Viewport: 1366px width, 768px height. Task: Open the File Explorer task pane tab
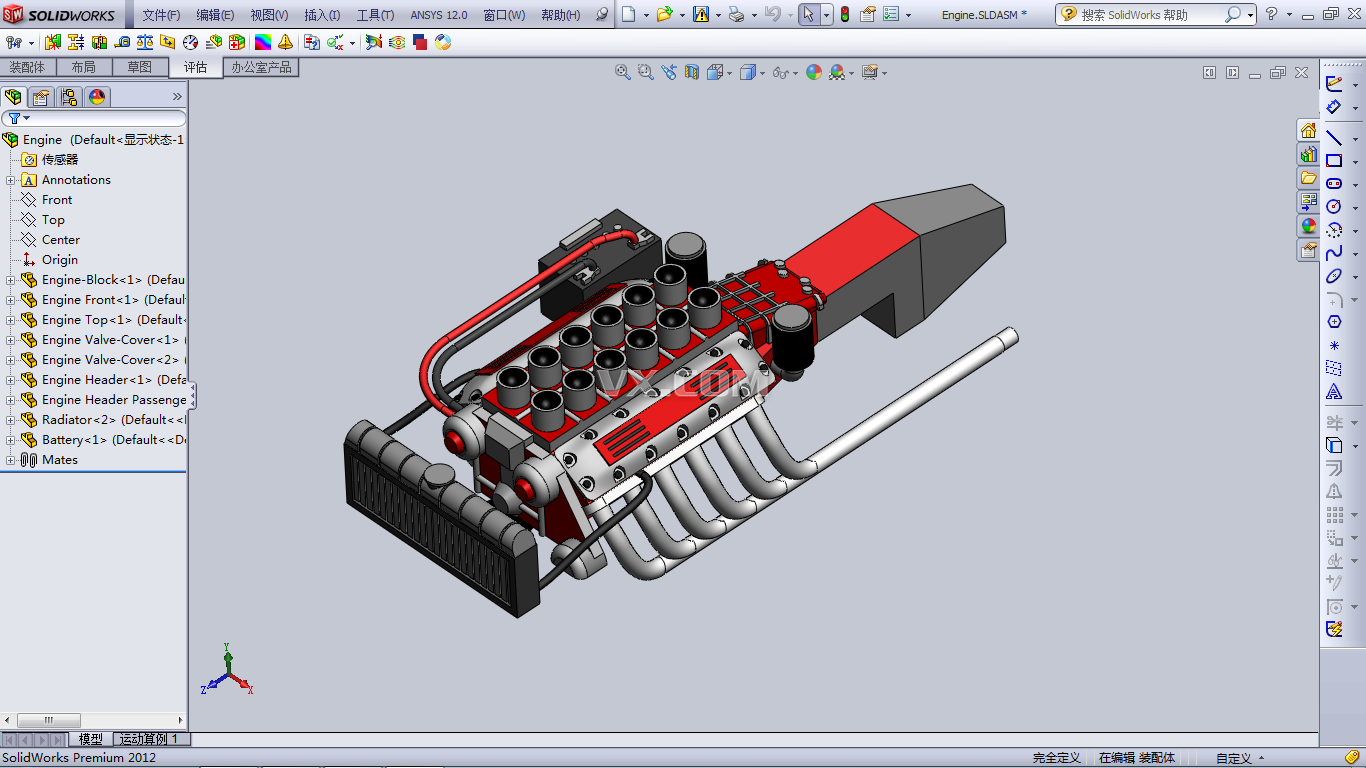pyautogui.click(x=1308, y=179)
